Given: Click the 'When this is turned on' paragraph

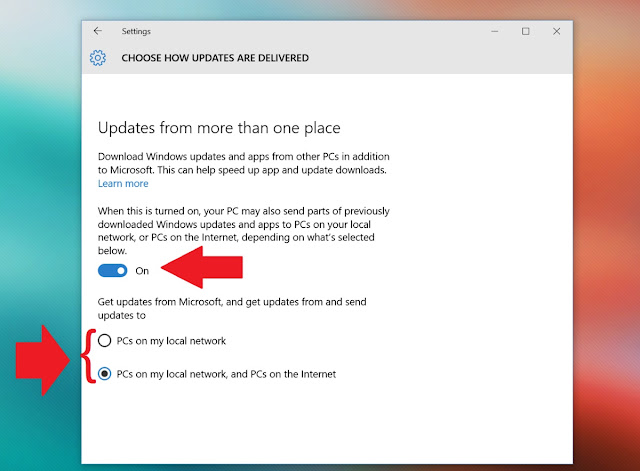Looking at the screenshot, I should (244, 231).
